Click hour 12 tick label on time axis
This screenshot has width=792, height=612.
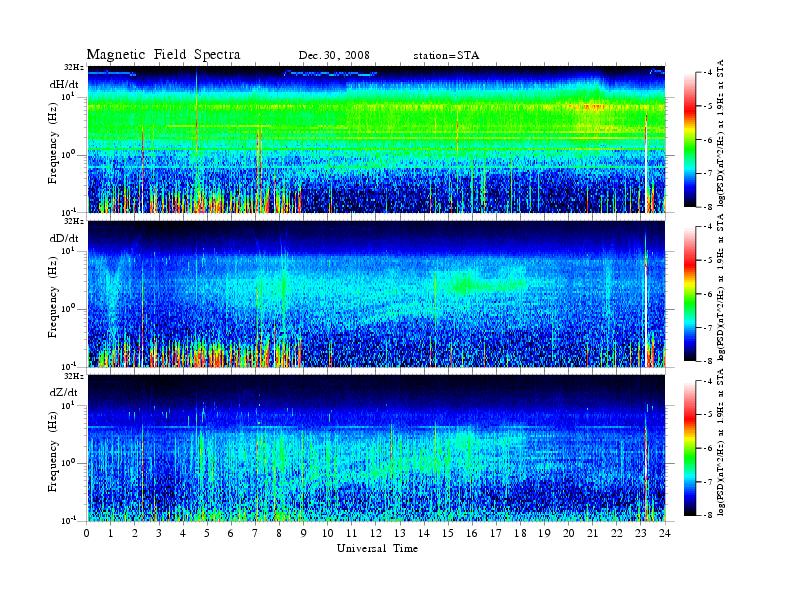[x=376, y=533]
